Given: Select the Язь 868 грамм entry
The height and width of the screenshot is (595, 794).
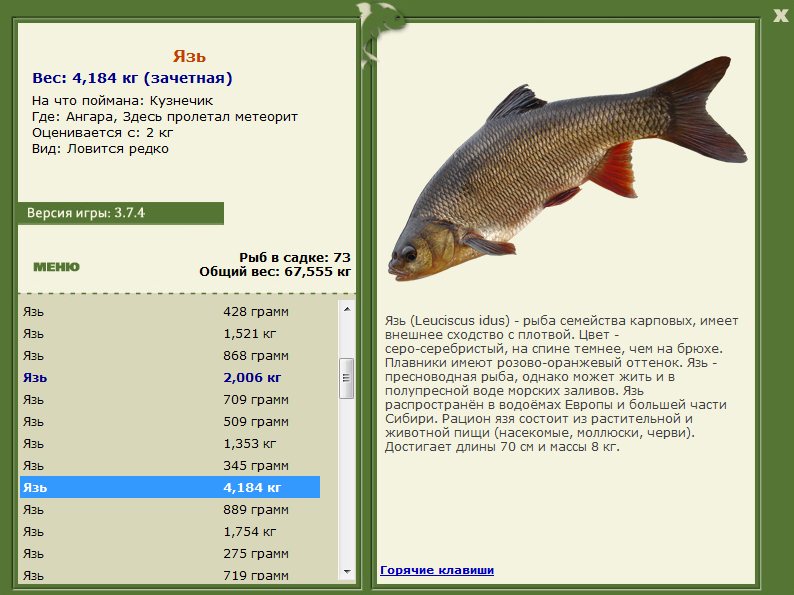Looking at the screenshot, I should point(170,355).
